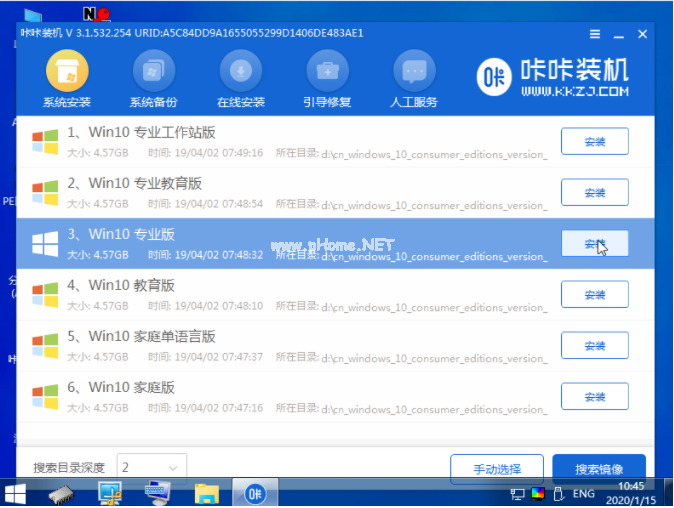Install Win10 家庭单语言版
The width and height of the screenshot is (674, 508).
click(x=594, y=345)
